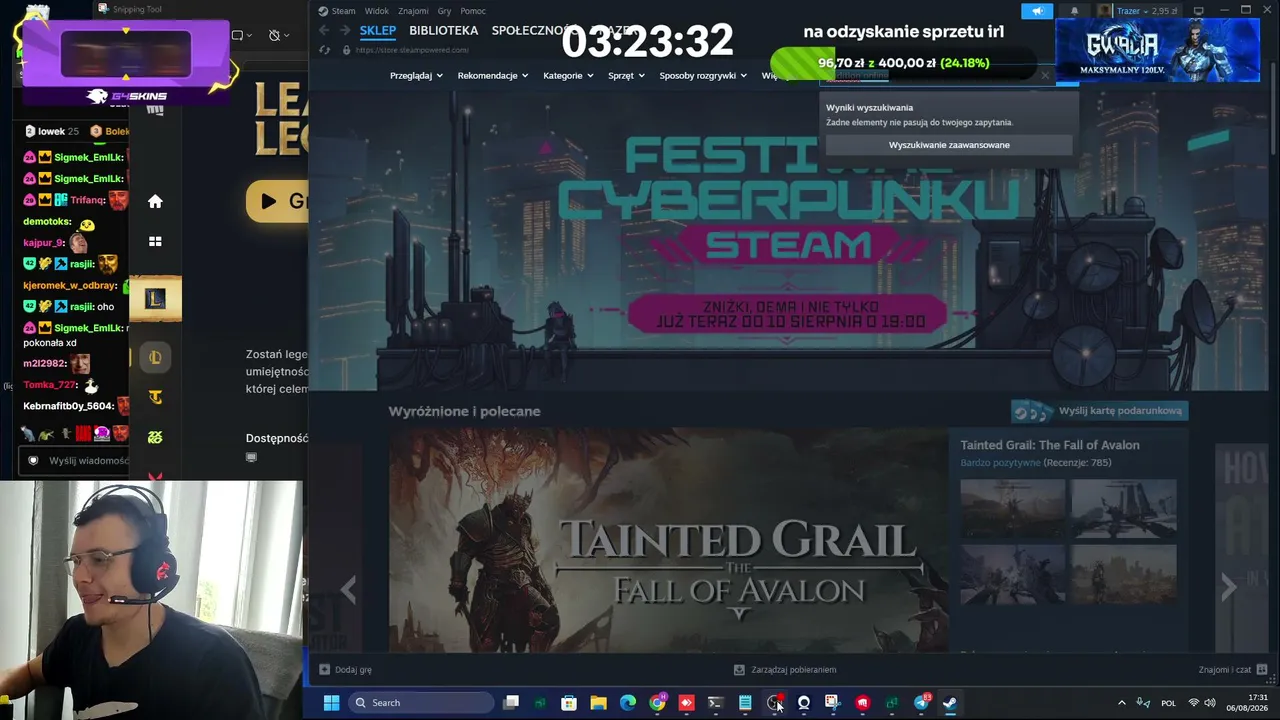
Task: Open Steam from the taskbar
Action: 950,703
